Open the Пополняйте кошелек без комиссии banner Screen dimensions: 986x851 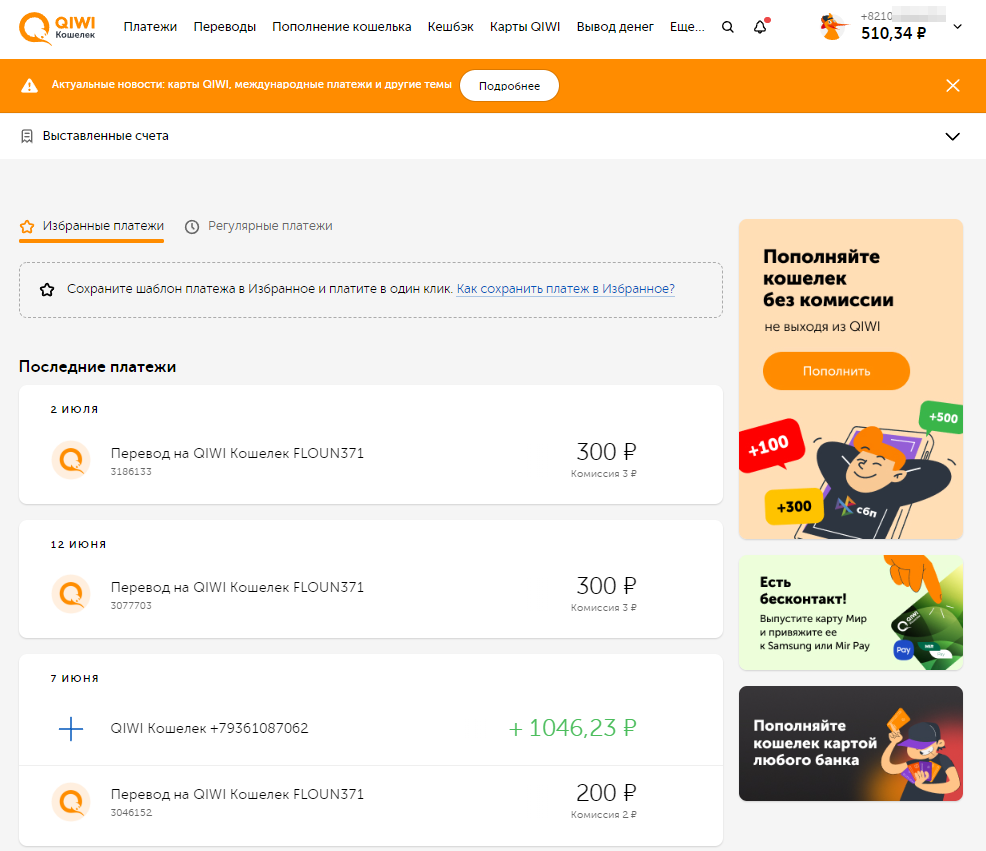coord(851,379)
